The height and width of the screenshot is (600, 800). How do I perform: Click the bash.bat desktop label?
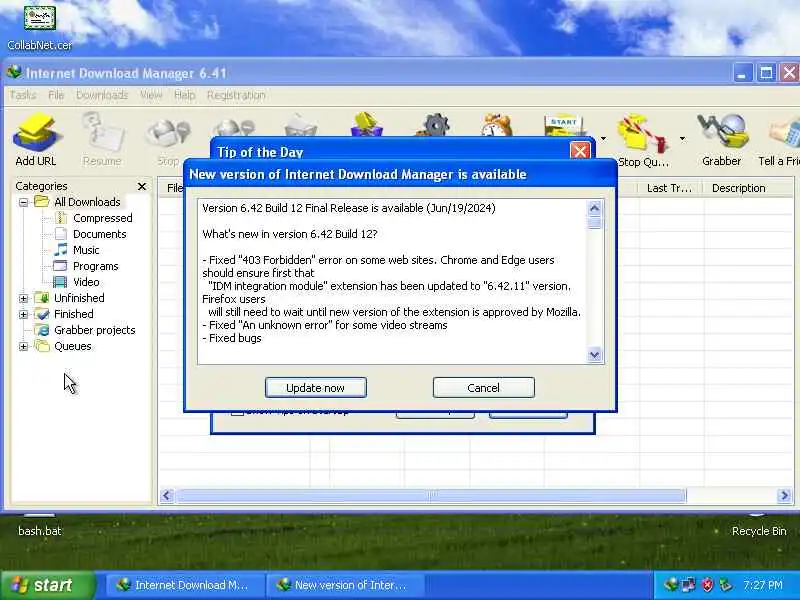(x=39, y=531)
